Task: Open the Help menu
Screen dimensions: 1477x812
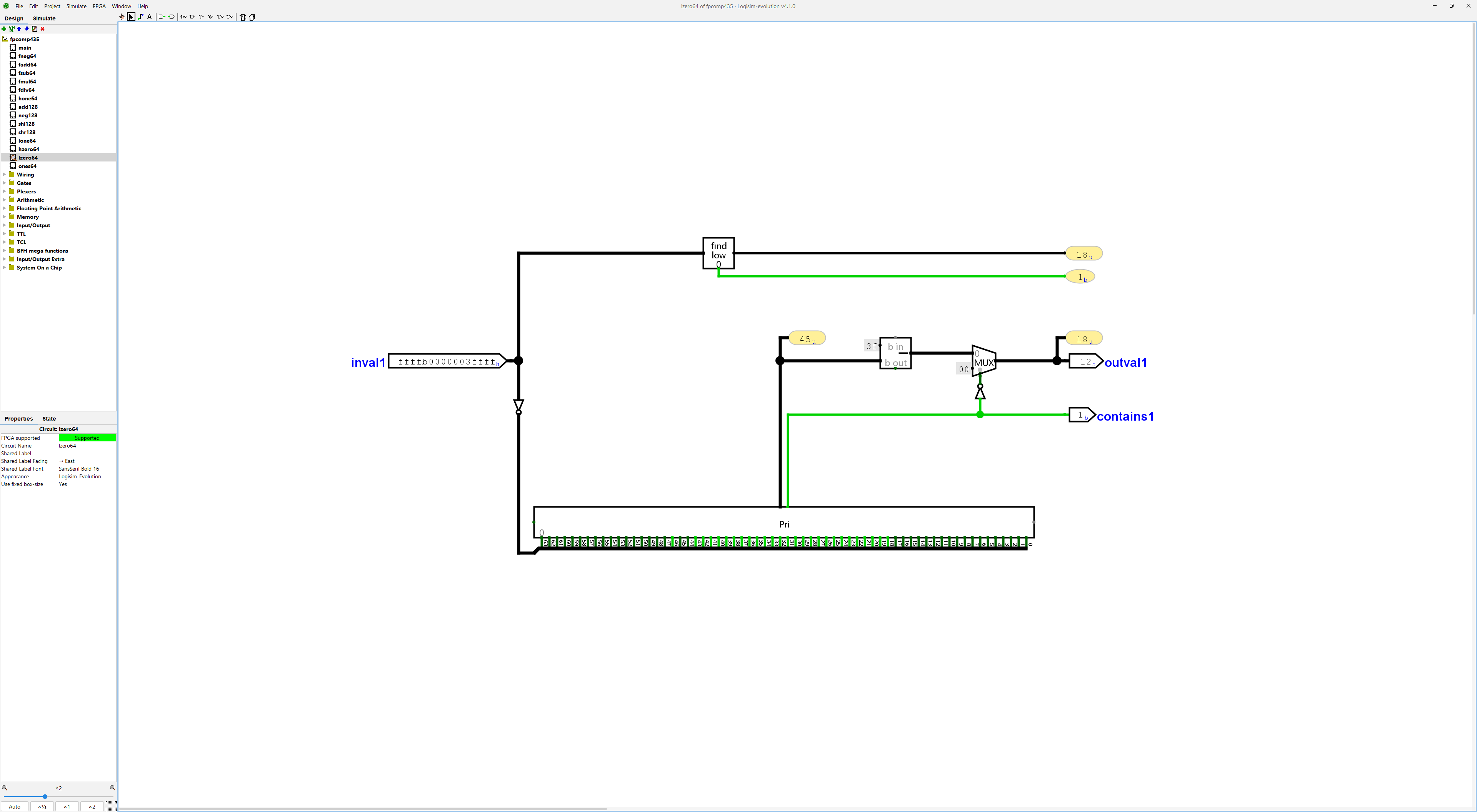Action: click(x=143, y=6)
